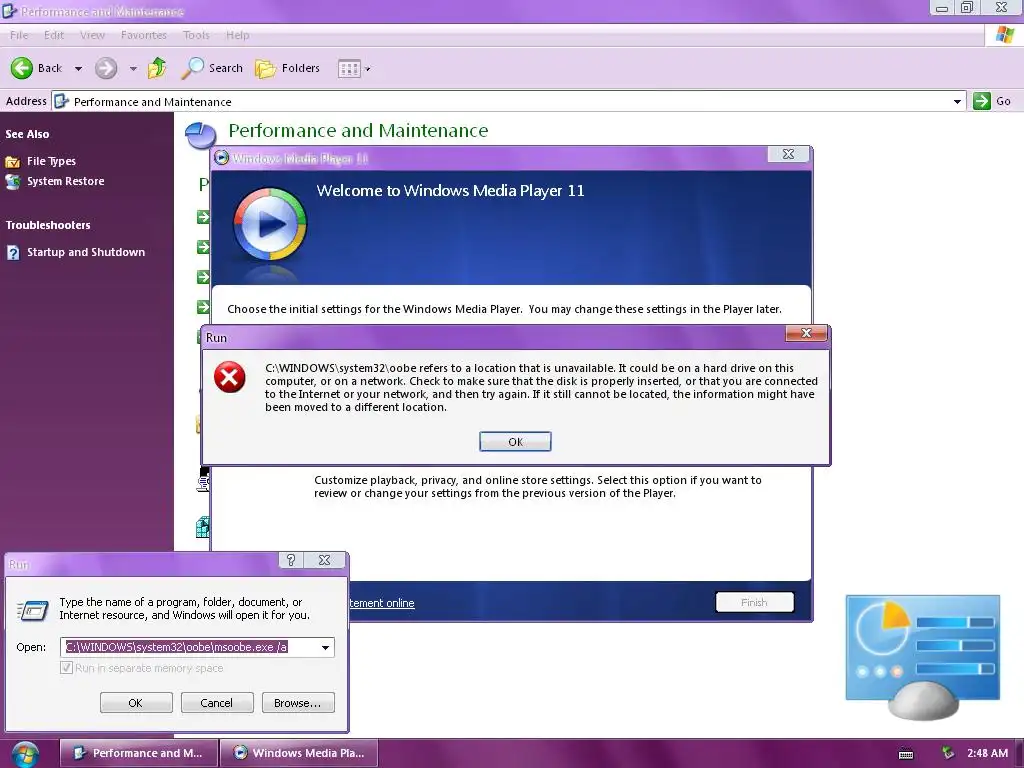Expand the Run dialog Open dropdown arrow
This screenshot has width=1024, height=768.
[x=325, y=647]
